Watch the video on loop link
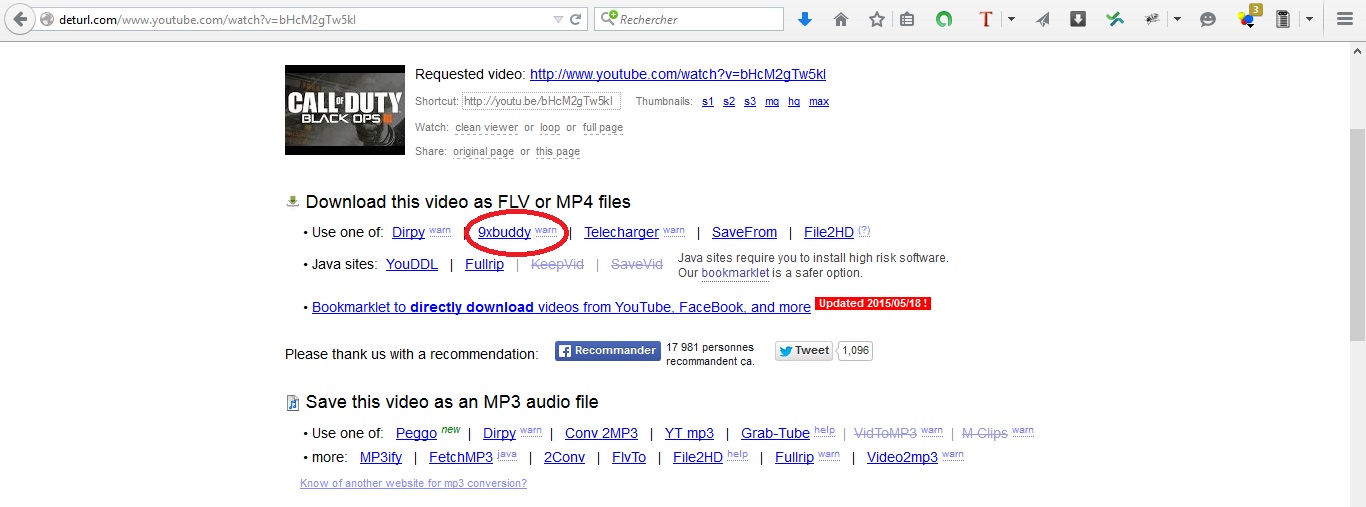 coord(550,127)
